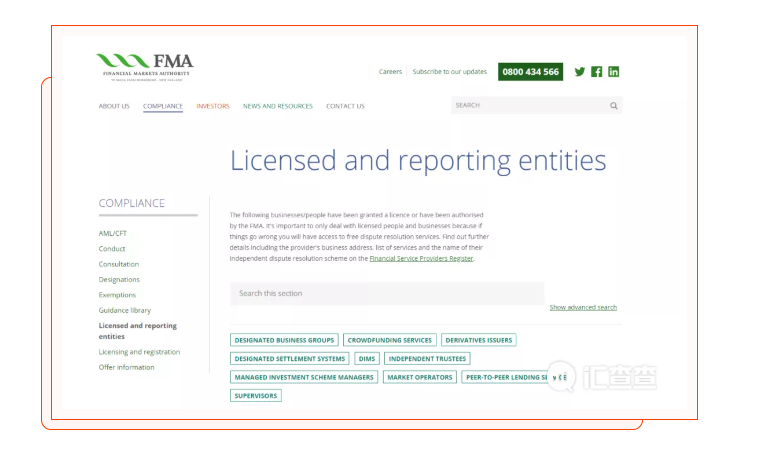Open Guidance library in sidebar
Image resolution: width=764 pixels, height=452 pixels.
pyautogui.click(x=125, y=310)
